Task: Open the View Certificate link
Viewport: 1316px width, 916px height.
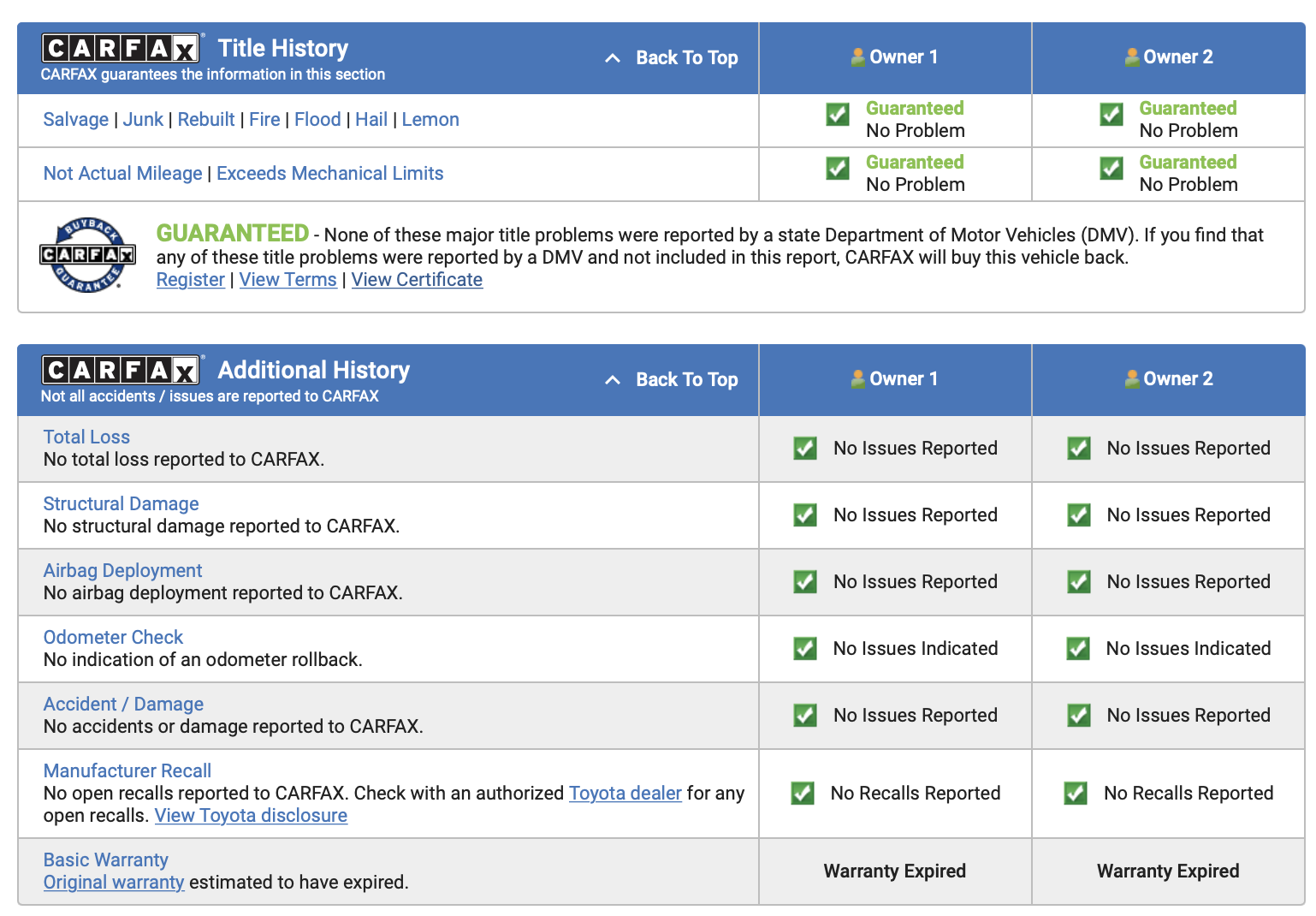Action: pyautogui.click(x=417, y=280)
